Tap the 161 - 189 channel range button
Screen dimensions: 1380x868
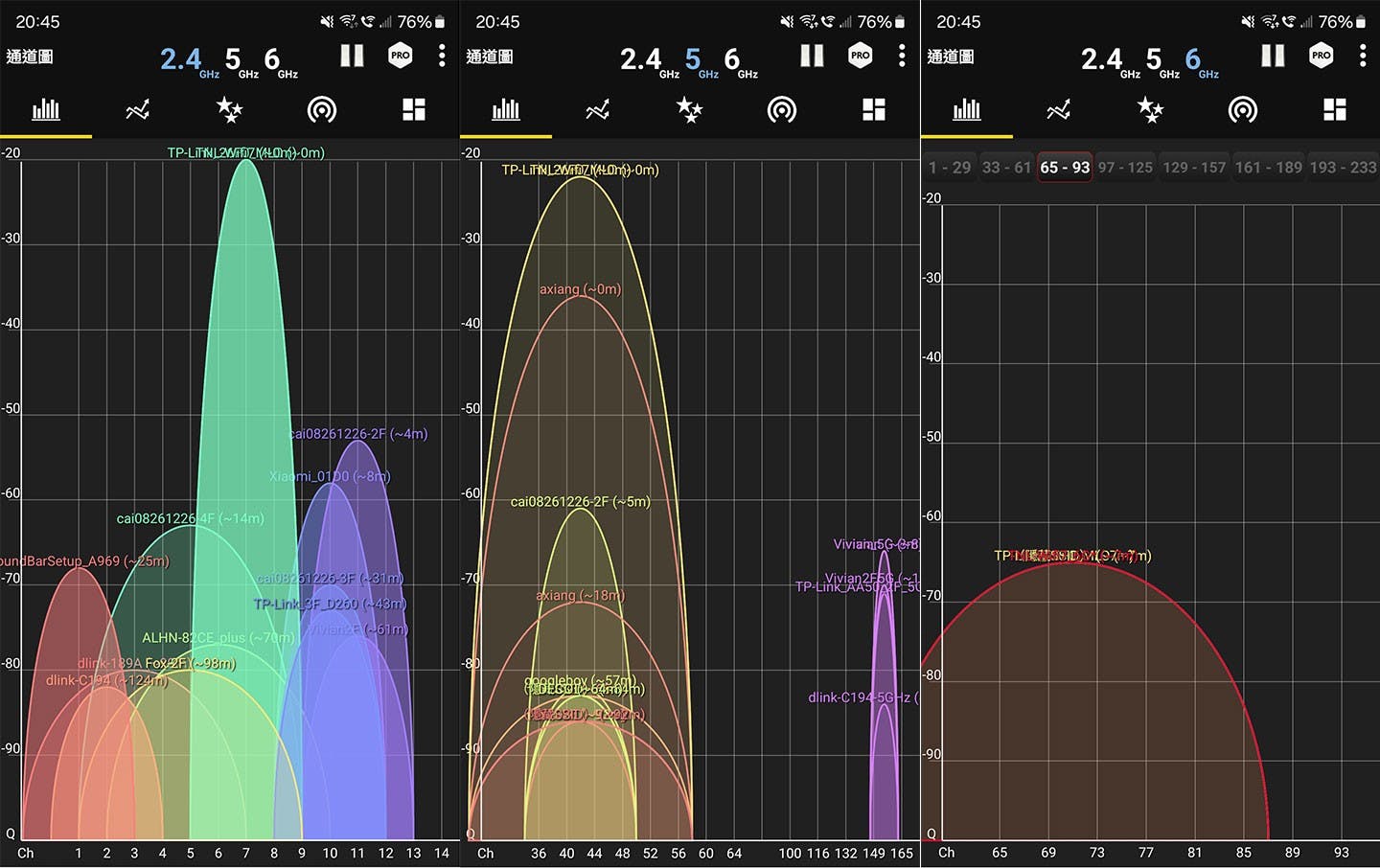pyautogui.click(x=1268, y=168)
